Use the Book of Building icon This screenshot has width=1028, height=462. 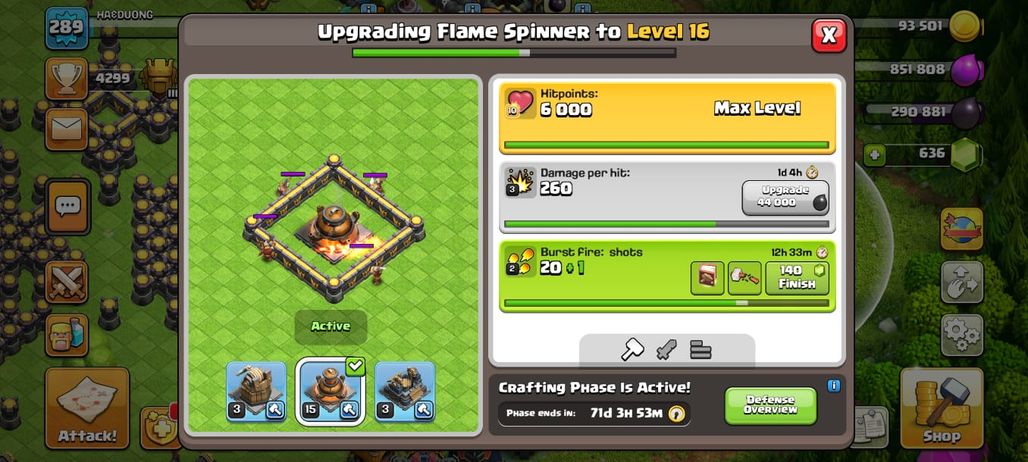[x=707, y=278]
